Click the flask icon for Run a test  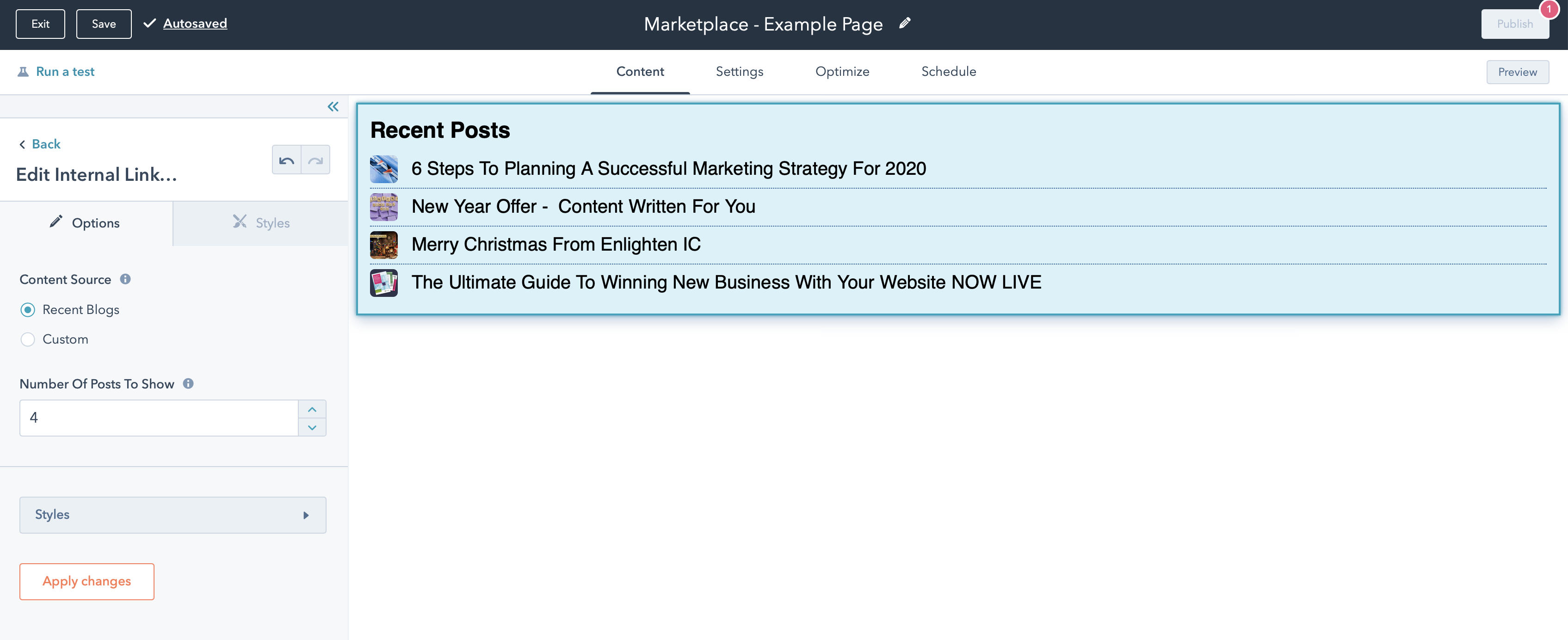pyautogui.click(x=23, y=72)
